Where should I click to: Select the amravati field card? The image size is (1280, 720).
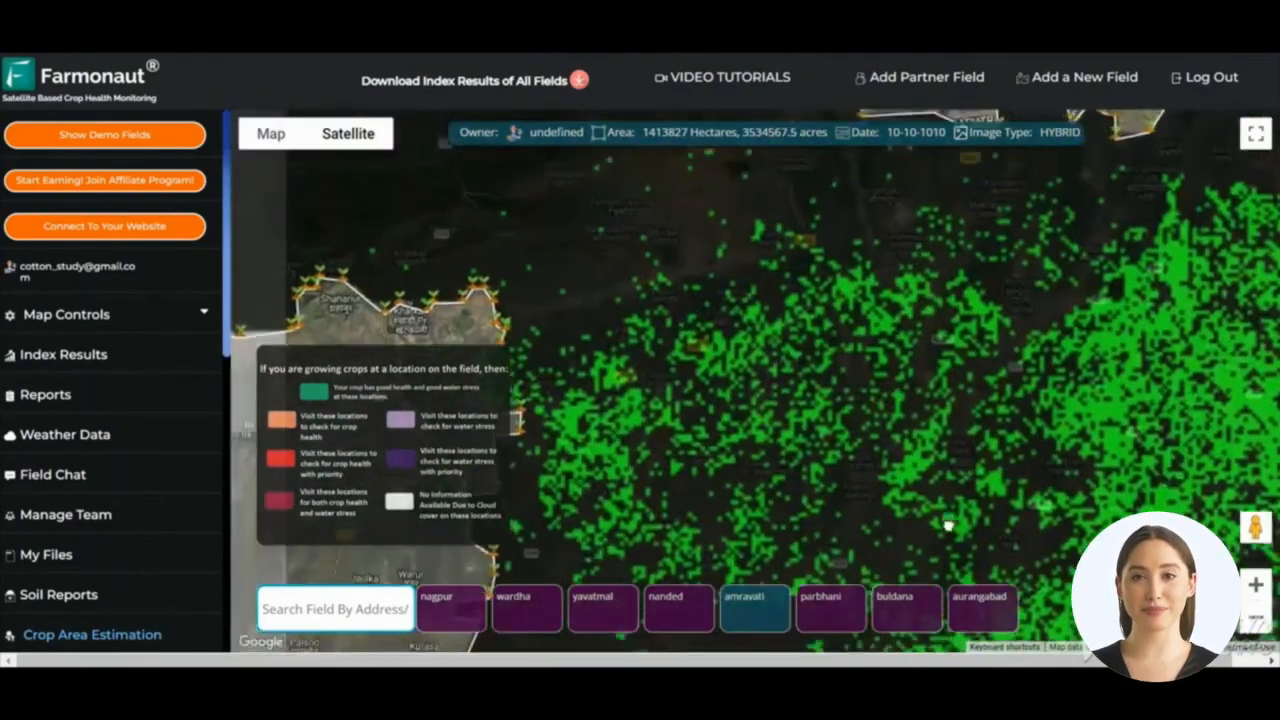pos(755,608)
